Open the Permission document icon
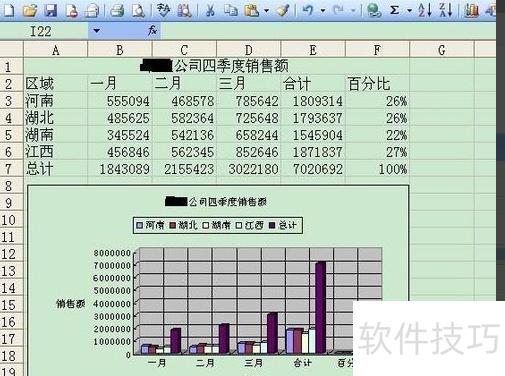This screenshot has height=376, width=505. click(x=72, y=10)
